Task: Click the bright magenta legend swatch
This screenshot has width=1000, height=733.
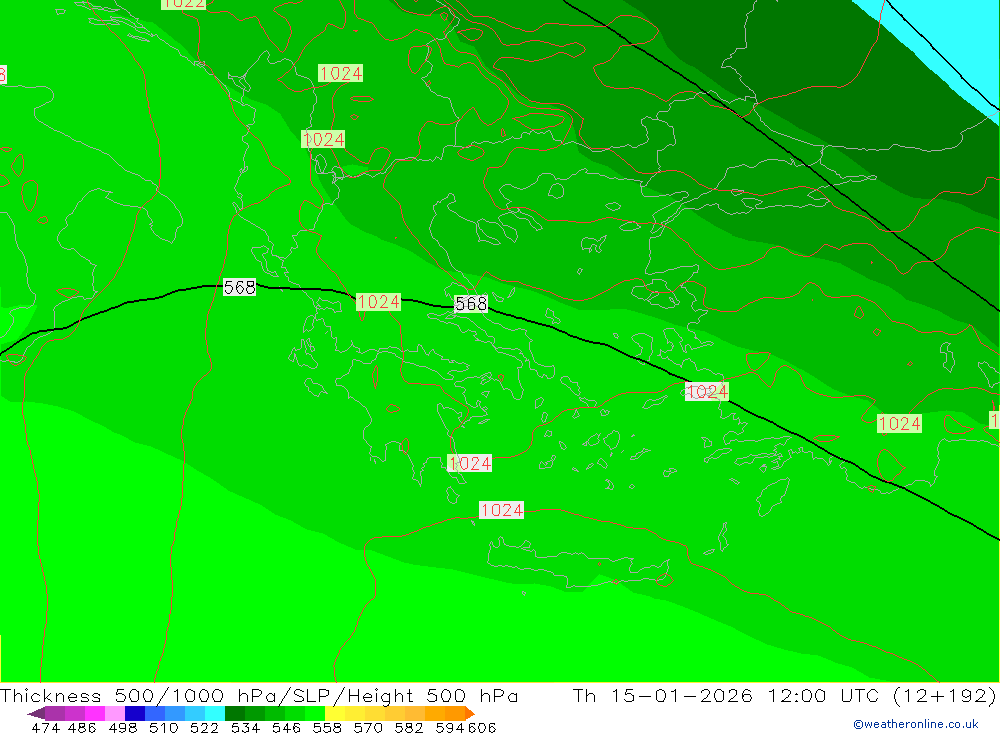Action: [x=94, y=713]
